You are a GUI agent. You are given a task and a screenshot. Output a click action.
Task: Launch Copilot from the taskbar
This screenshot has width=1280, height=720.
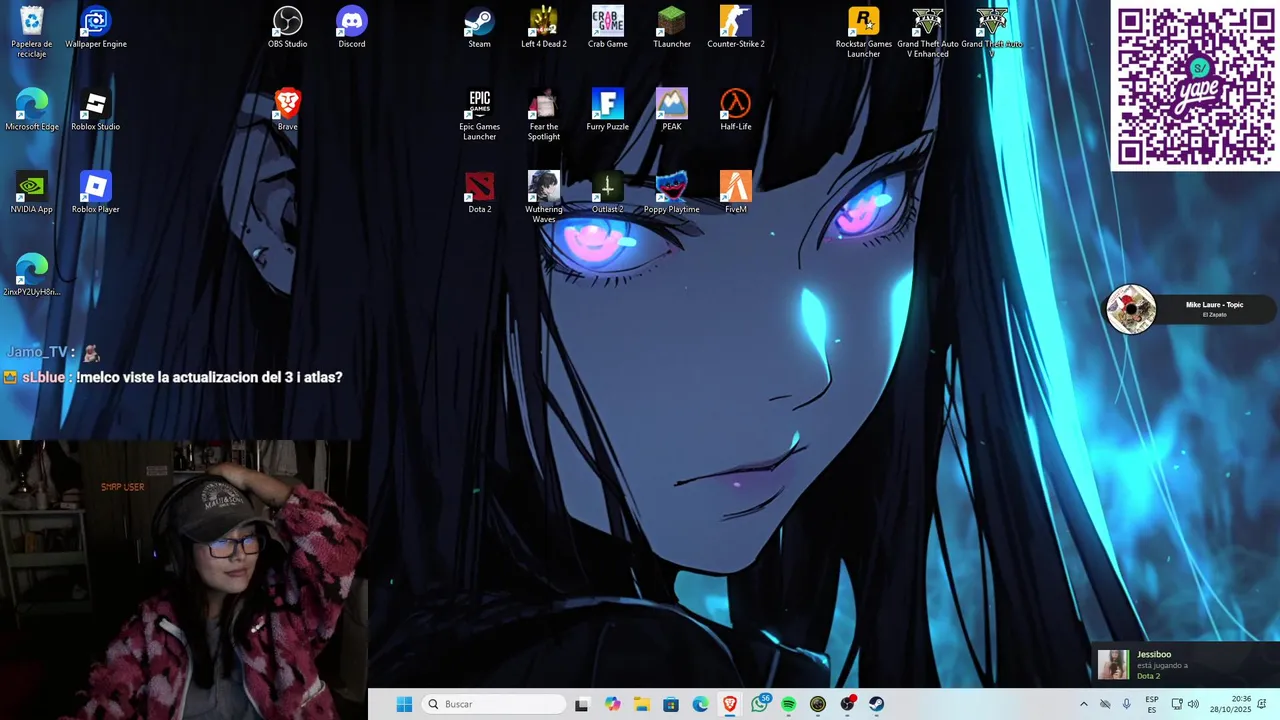click(x=612, y=704)
